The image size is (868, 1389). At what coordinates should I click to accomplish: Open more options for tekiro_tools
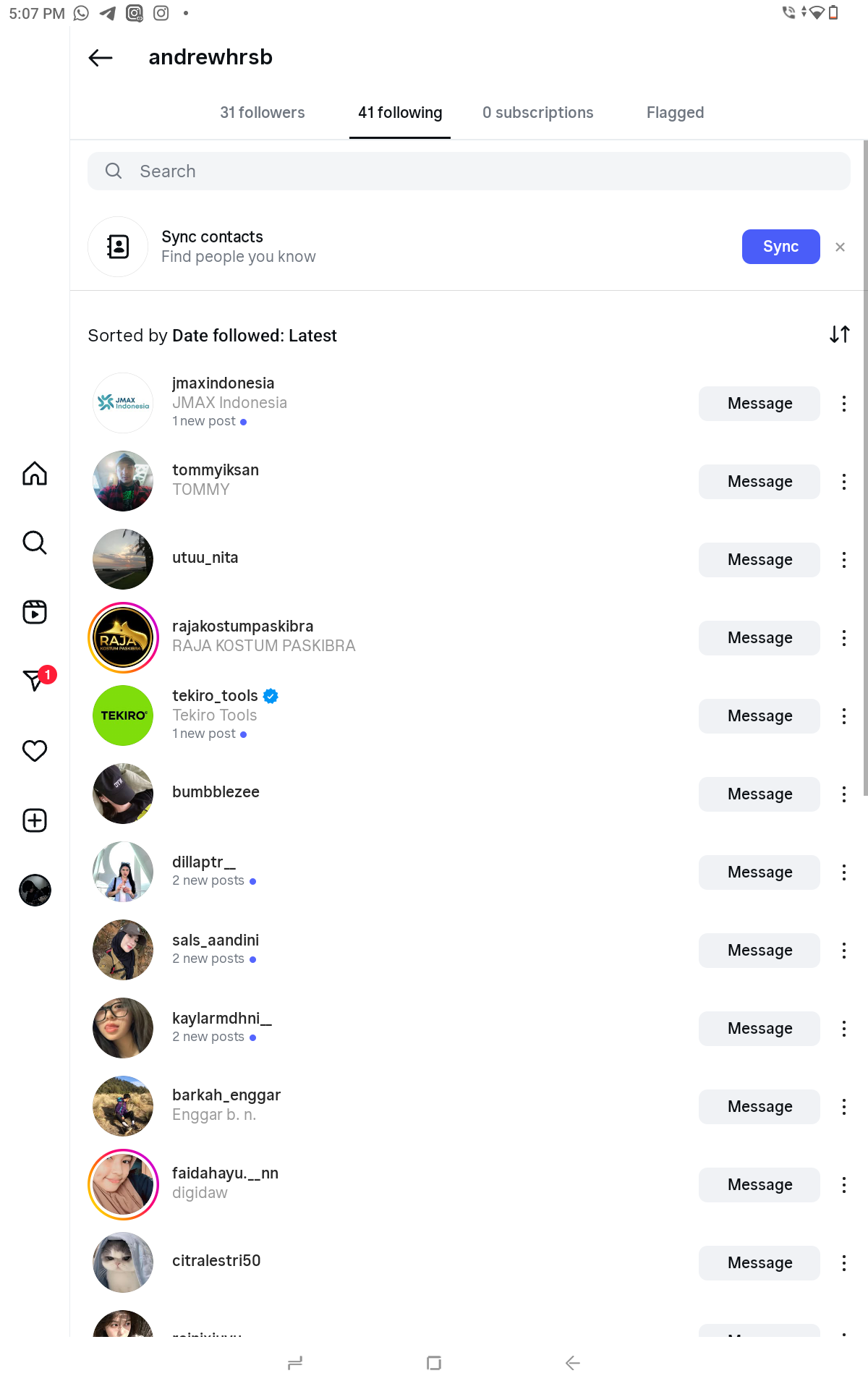click(x=843, y=716)
